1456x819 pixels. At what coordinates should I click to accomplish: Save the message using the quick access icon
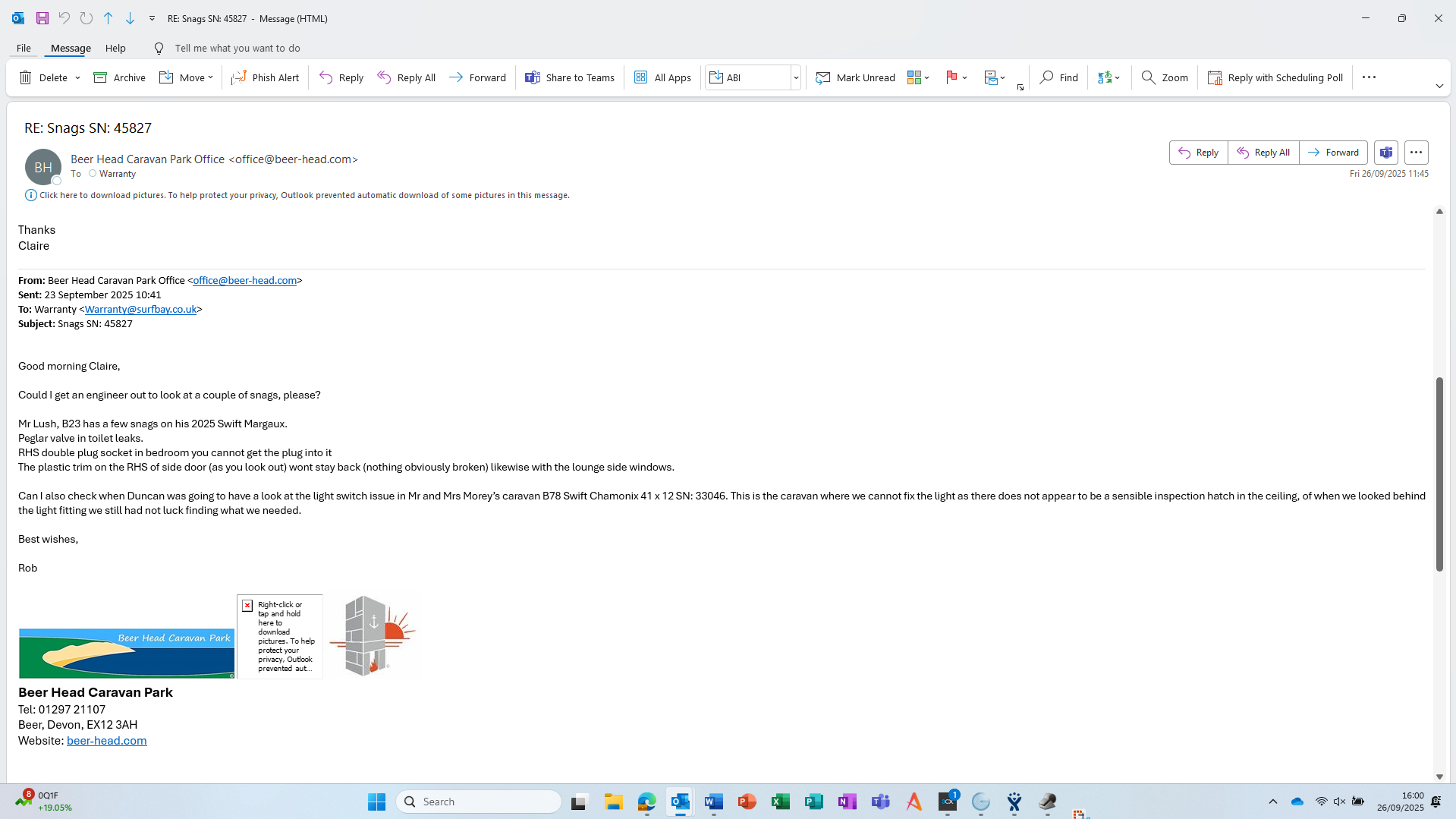[x=42, y=18]
